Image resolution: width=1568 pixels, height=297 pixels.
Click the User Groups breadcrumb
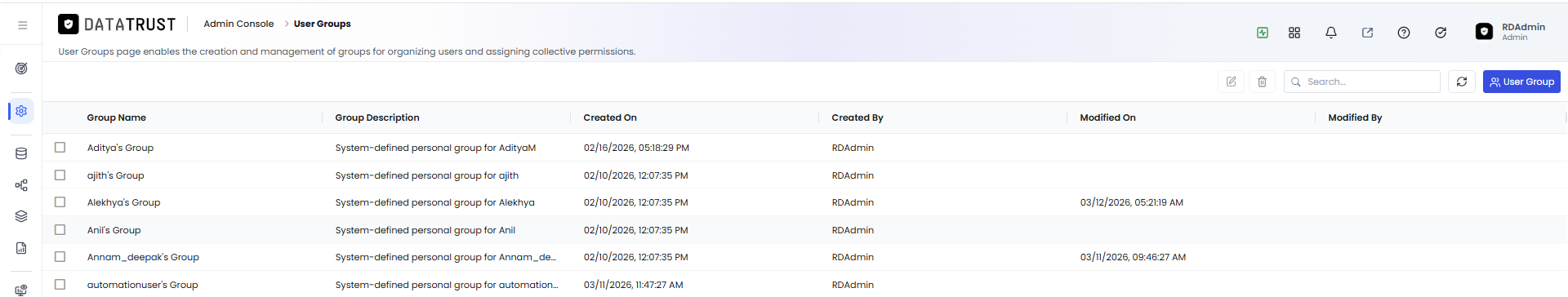pos(322,24)
